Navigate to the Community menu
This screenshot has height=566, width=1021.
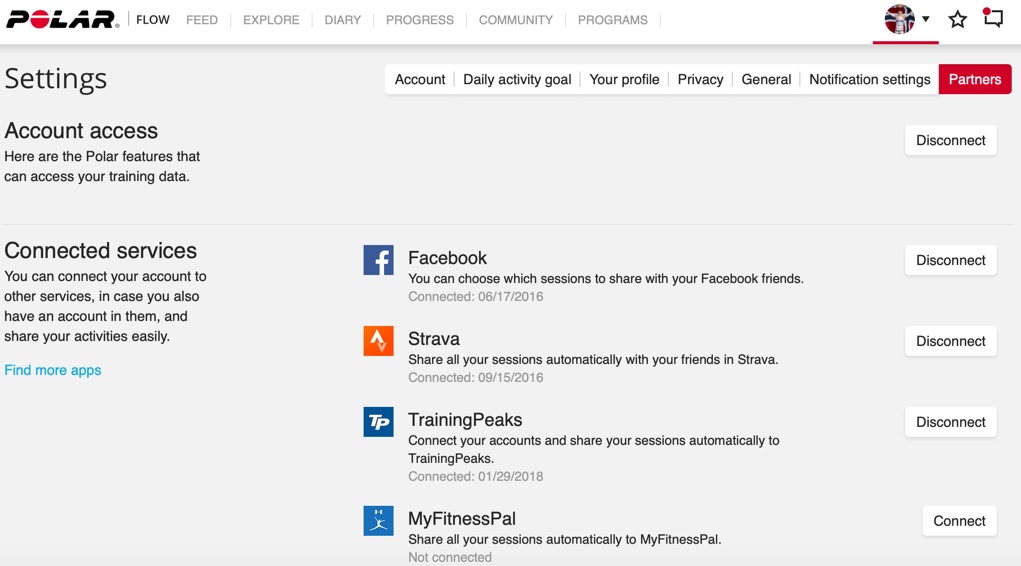(515, 20)
